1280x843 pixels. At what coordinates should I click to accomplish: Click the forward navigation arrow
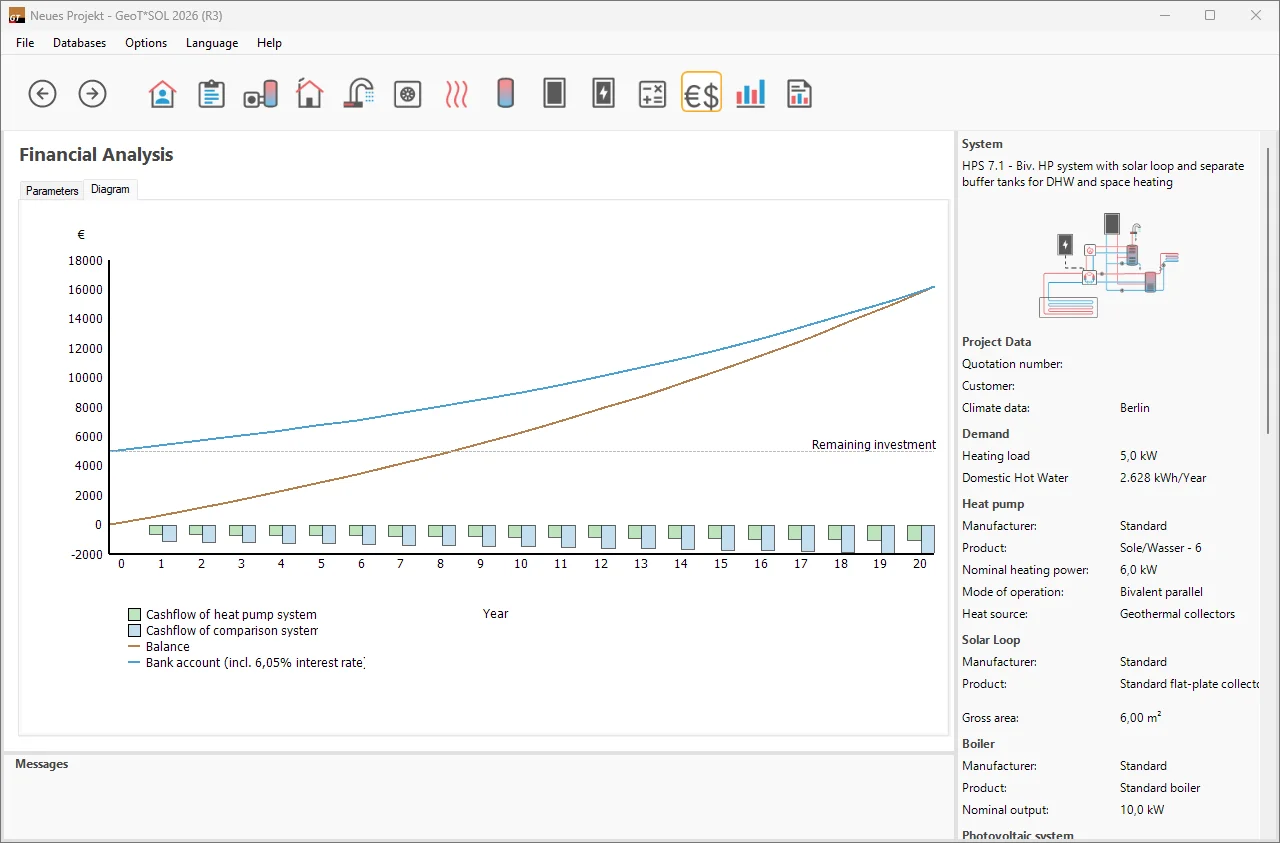pyautogui.click(x=92, y=94)
